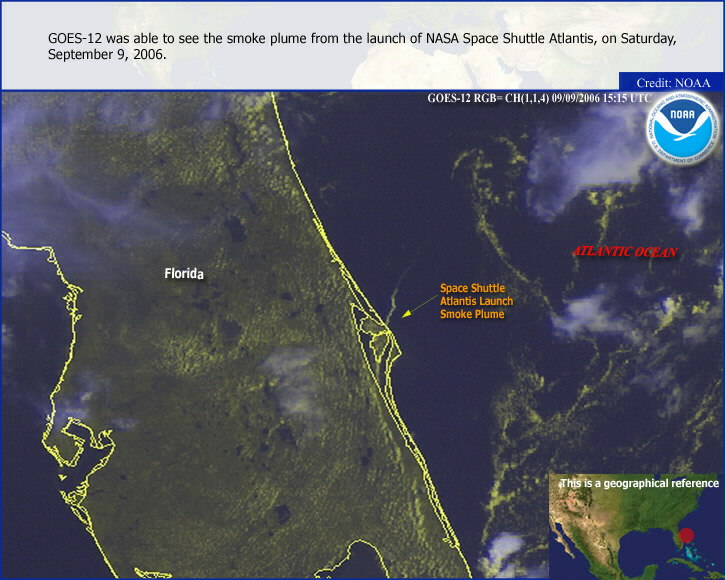Click the GOES-12 RGB timestamp text

point(539,98)
